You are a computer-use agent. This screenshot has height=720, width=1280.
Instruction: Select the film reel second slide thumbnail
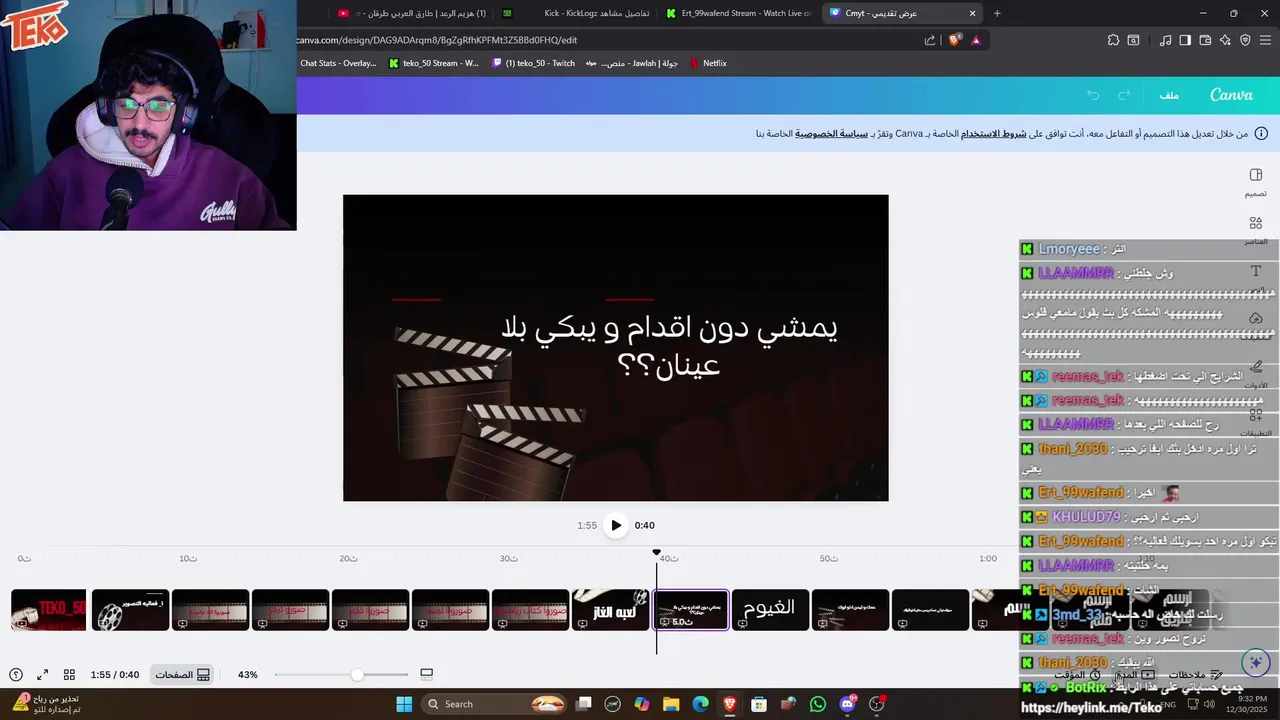click(x=130, y=610)
